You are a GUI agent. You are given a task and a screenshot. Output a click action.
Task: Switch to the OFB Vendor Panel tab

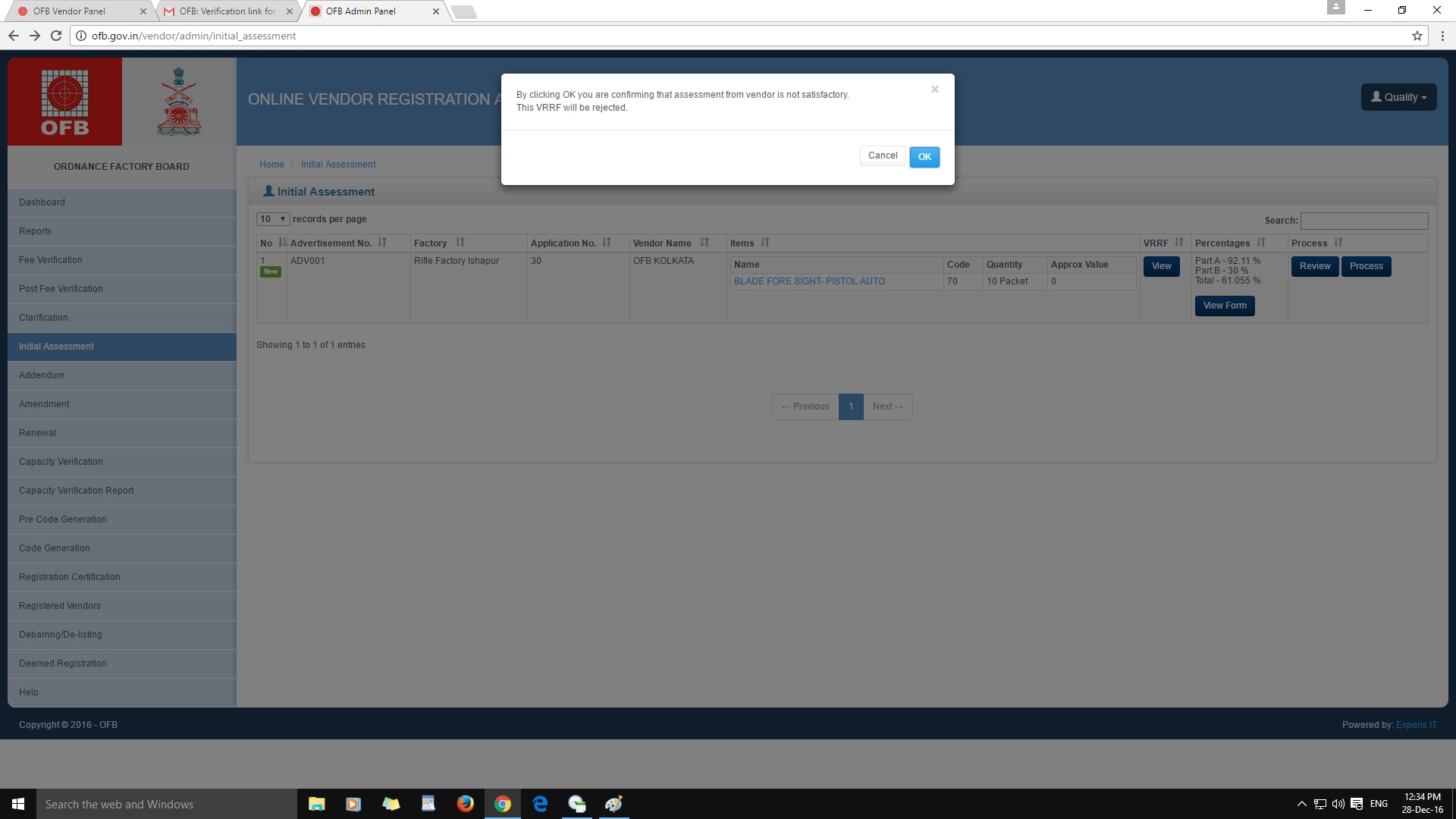76,11
